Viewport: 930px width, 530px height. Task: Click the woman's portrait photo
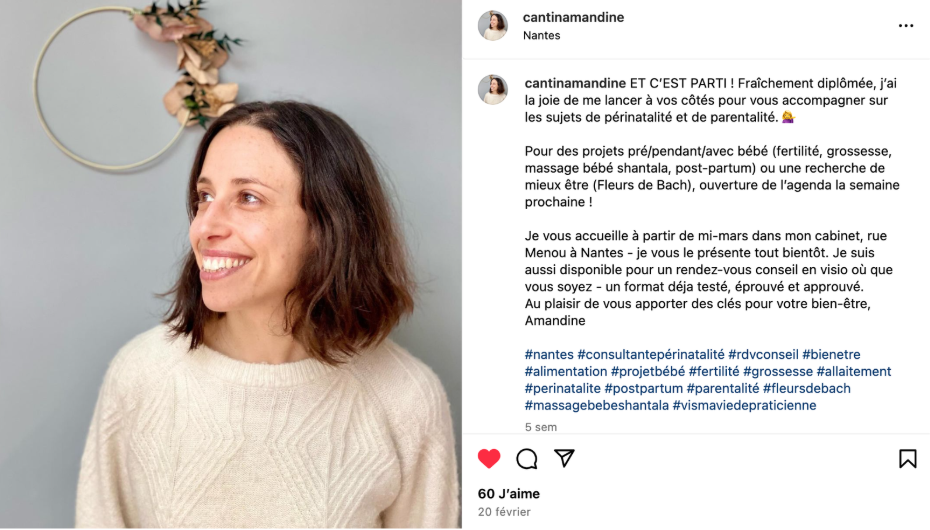pos(231,264)
